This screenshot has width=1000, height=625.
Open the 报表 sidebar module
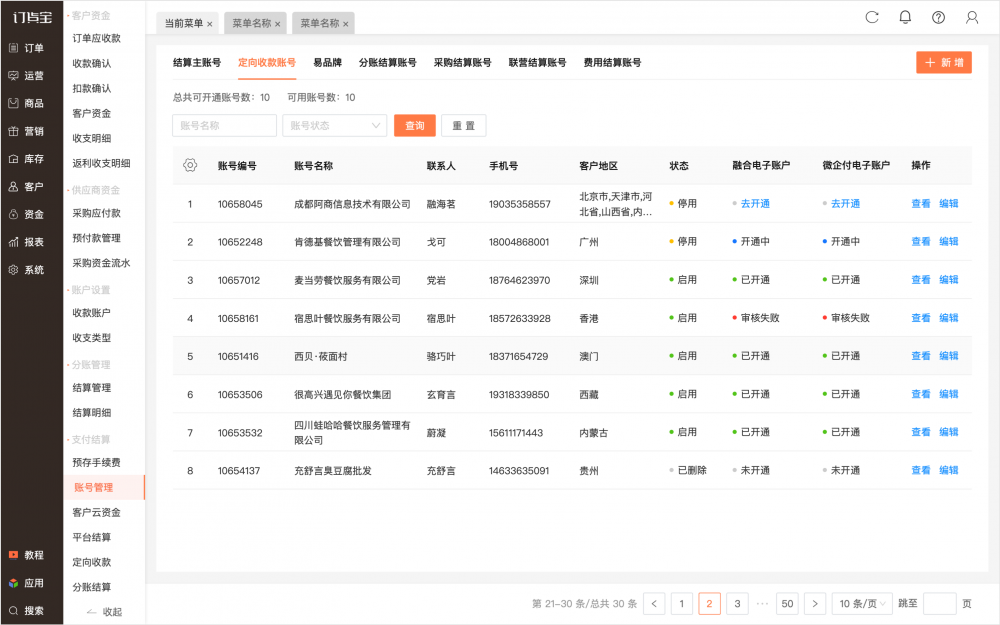coord(26,242)
